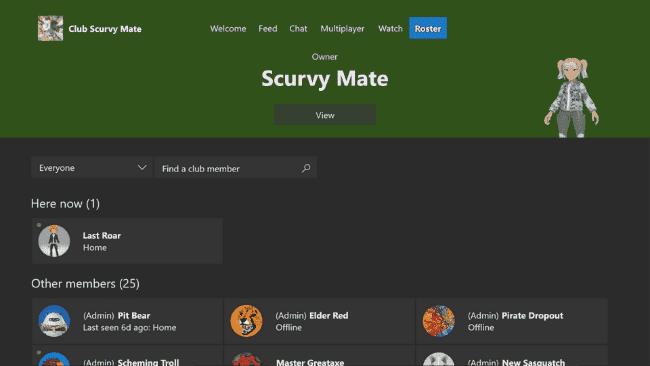Open the Welcome tab
The width and height of the screenshot is (650, 366).
[x=228, y=29]
